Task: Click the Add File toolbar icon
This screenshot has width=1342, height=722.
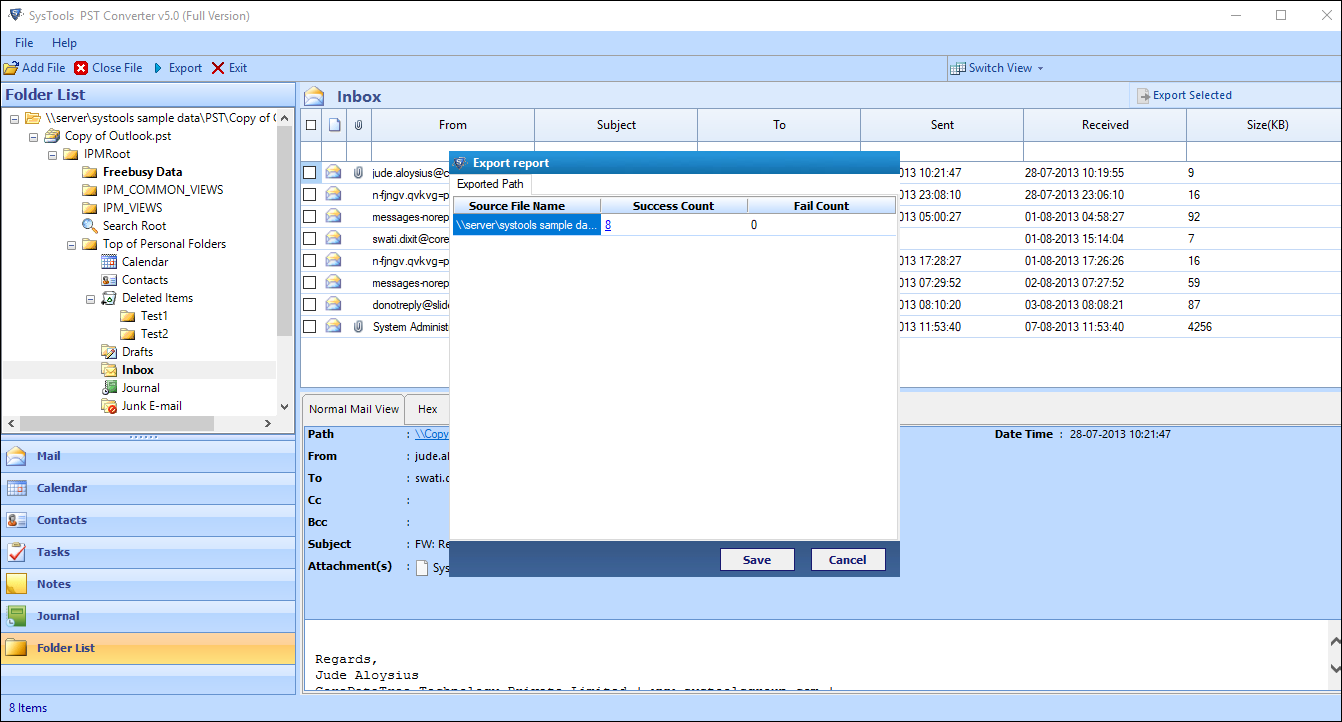Action: pyautogui.click(x=11, y=68)
